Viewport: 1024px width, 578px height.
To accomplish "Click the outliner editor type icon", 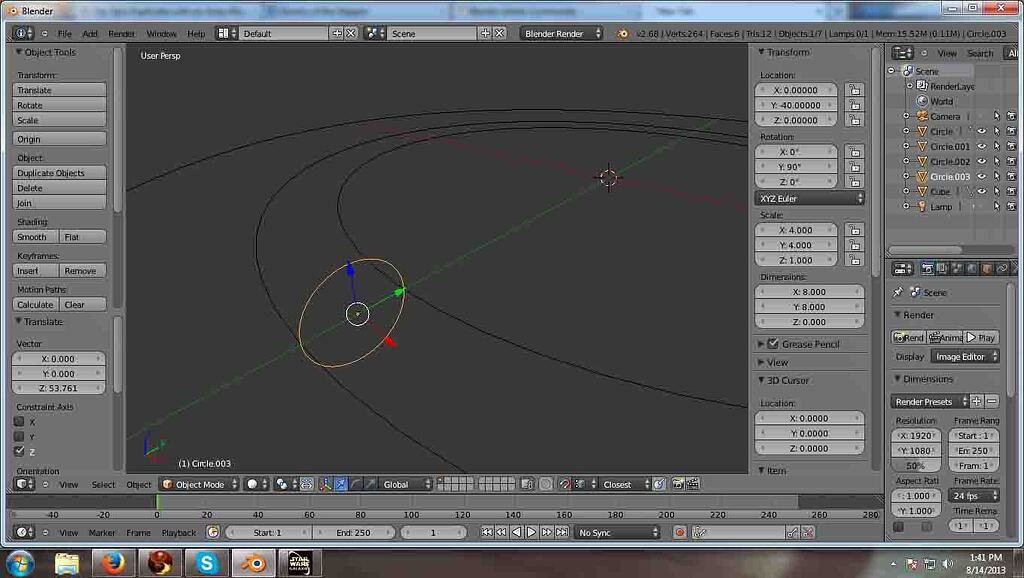I will pyautogui.click(x=901, y=53).
